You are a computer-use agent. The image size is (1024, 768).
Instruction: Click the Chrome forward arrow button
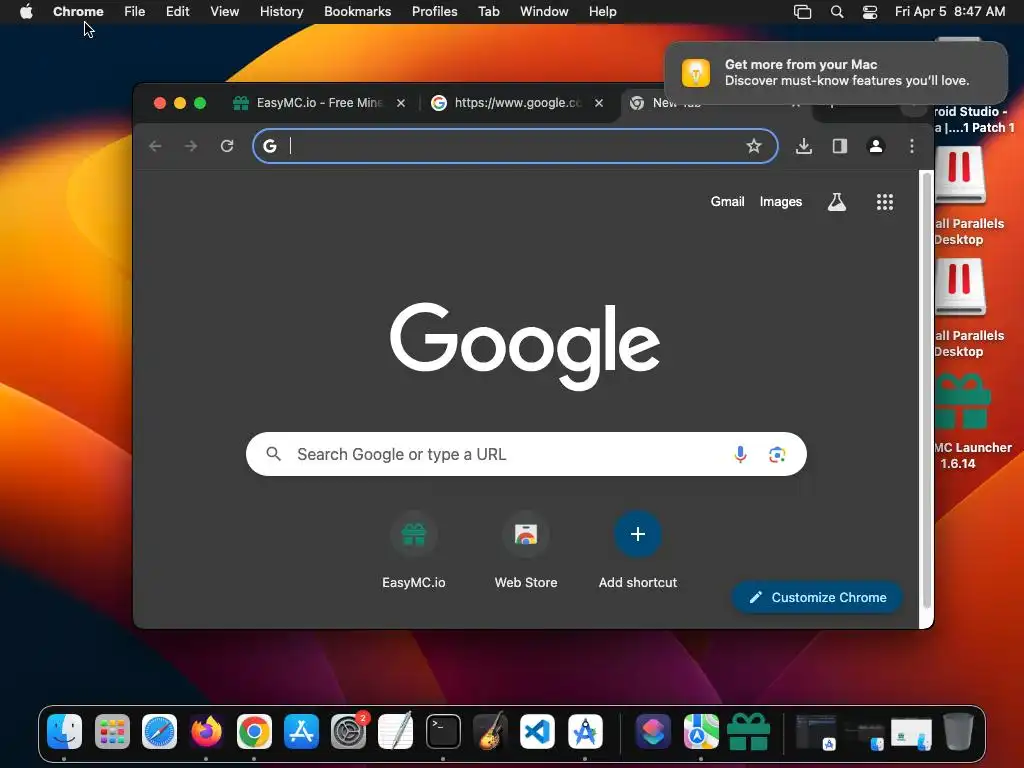pyautogui.click(x=191, y=146)
